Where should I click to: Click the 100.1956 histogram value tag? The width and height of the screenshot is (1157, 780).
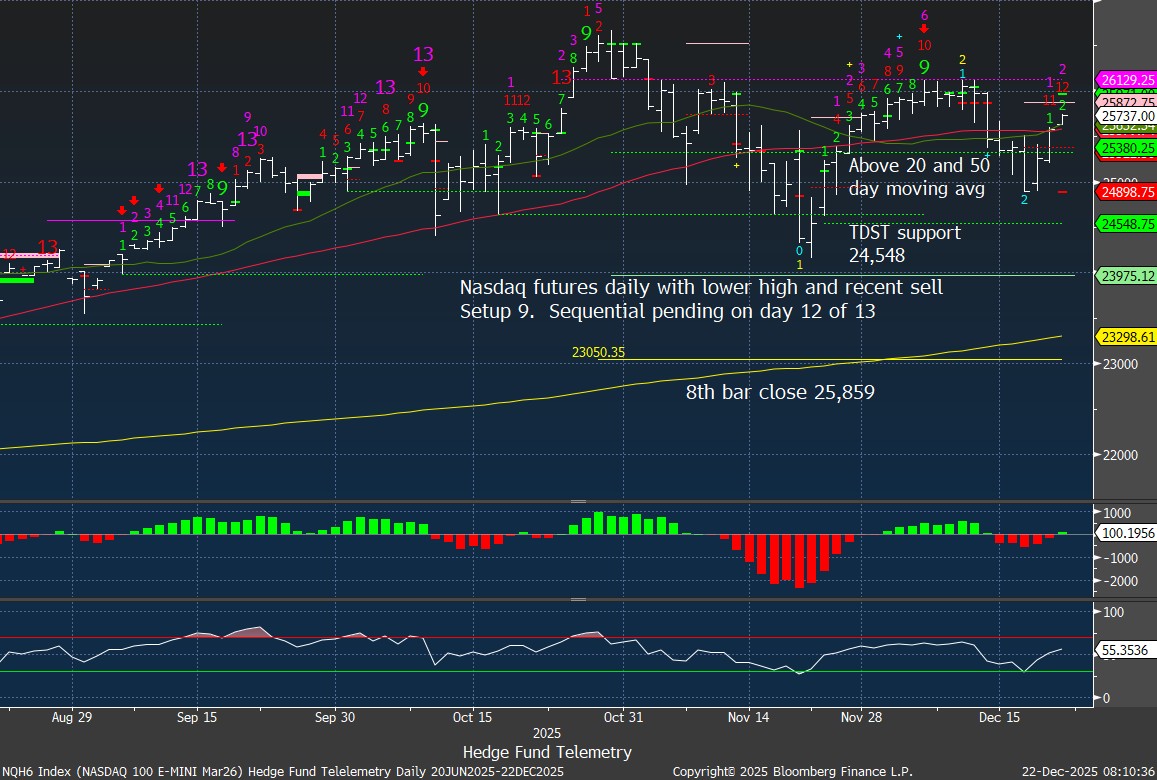click(x=1127, y=534)
